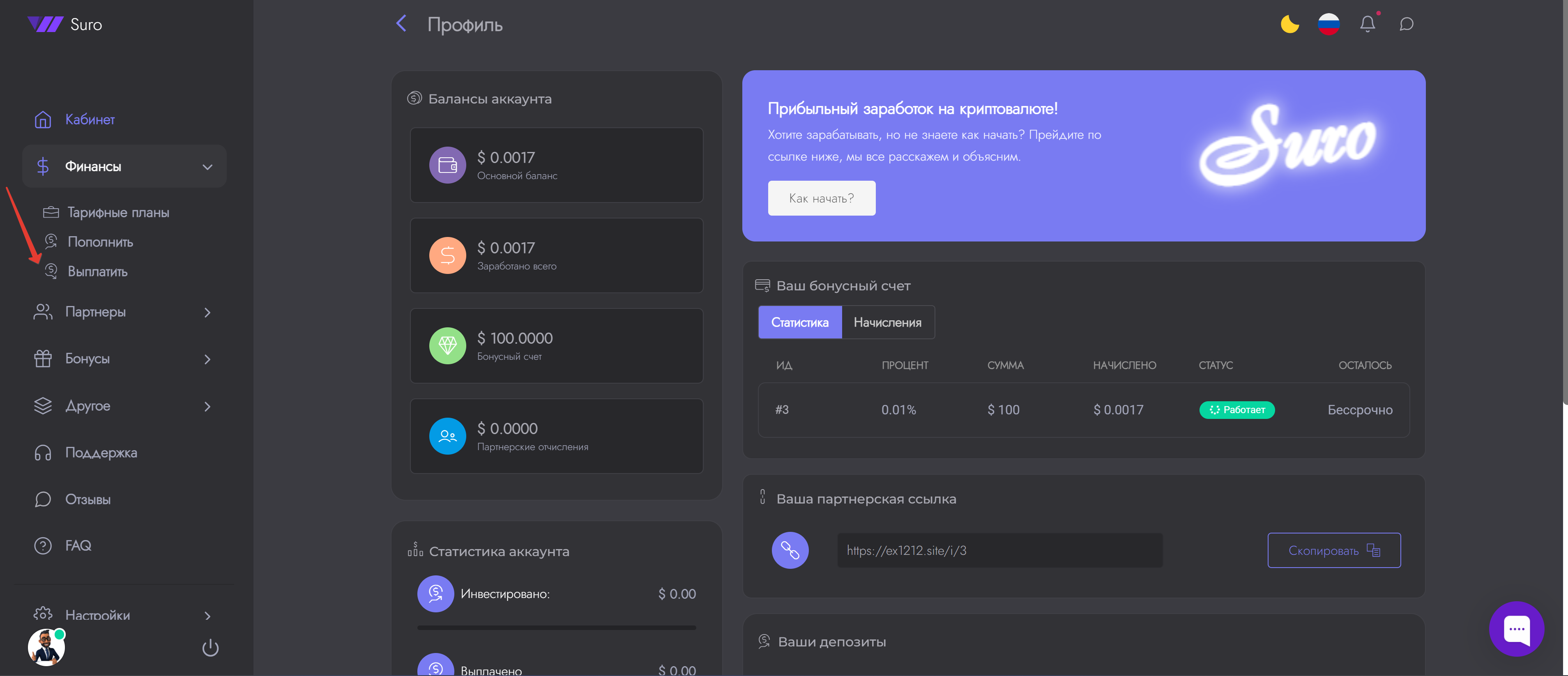Open the FAQ menu item

click(x=78, y=546)
